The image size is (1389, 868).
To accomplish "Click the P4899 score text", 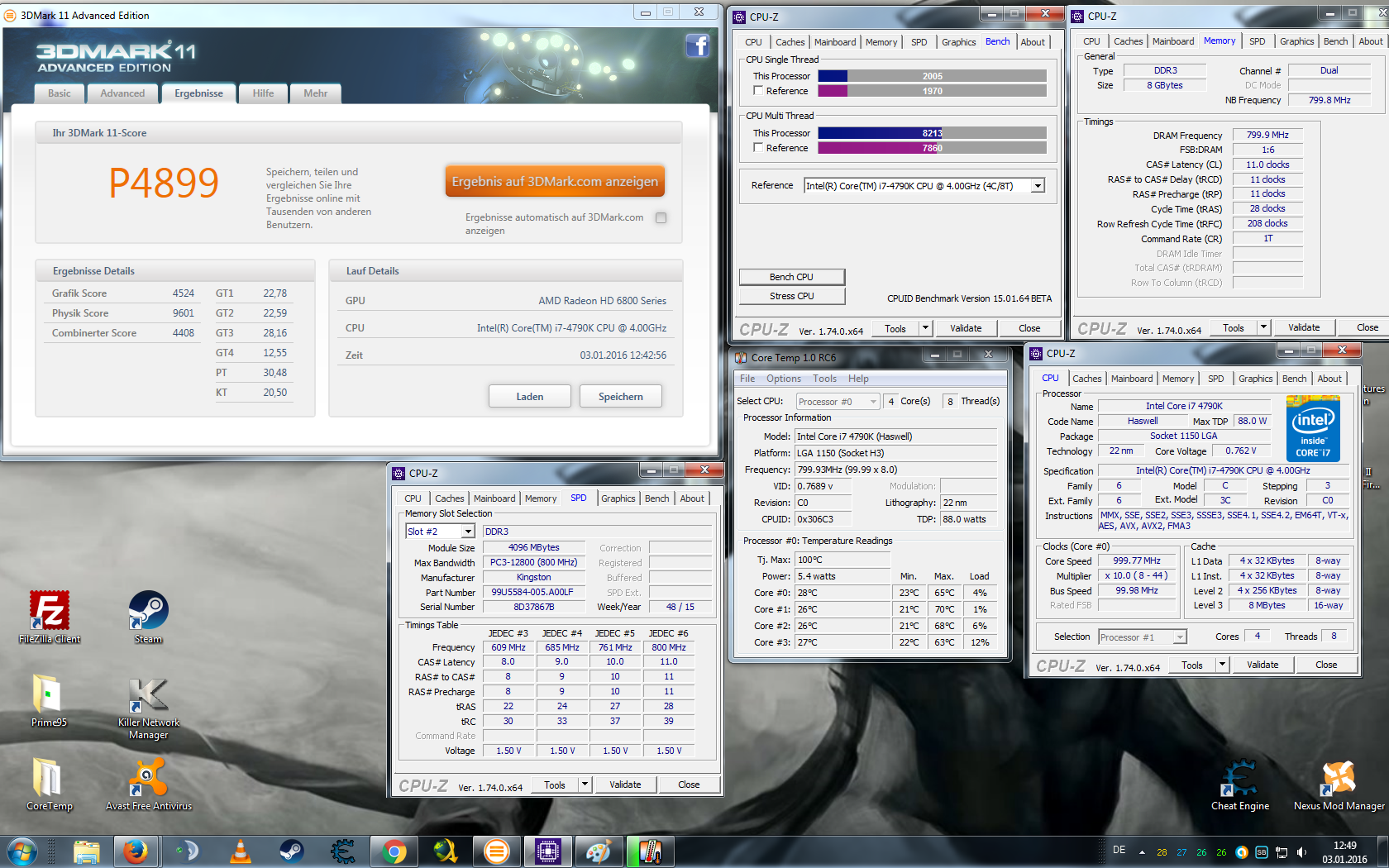I will point(164,183).
